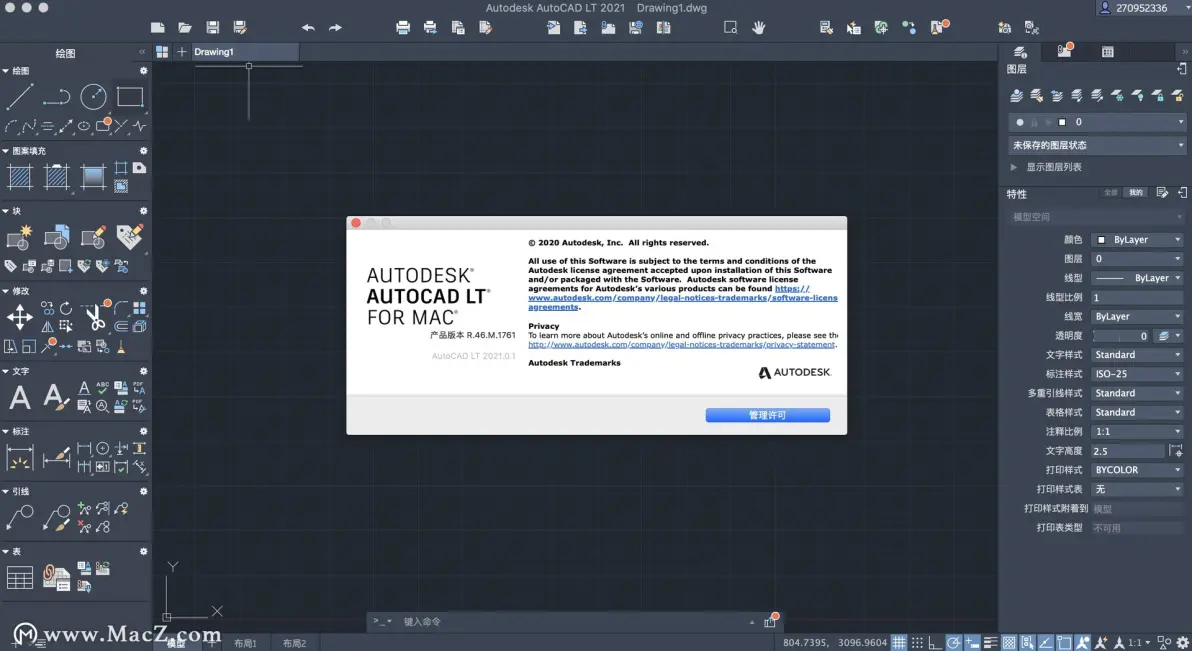
Task: Select the Multiline Text tool
Action: [20, 397]
